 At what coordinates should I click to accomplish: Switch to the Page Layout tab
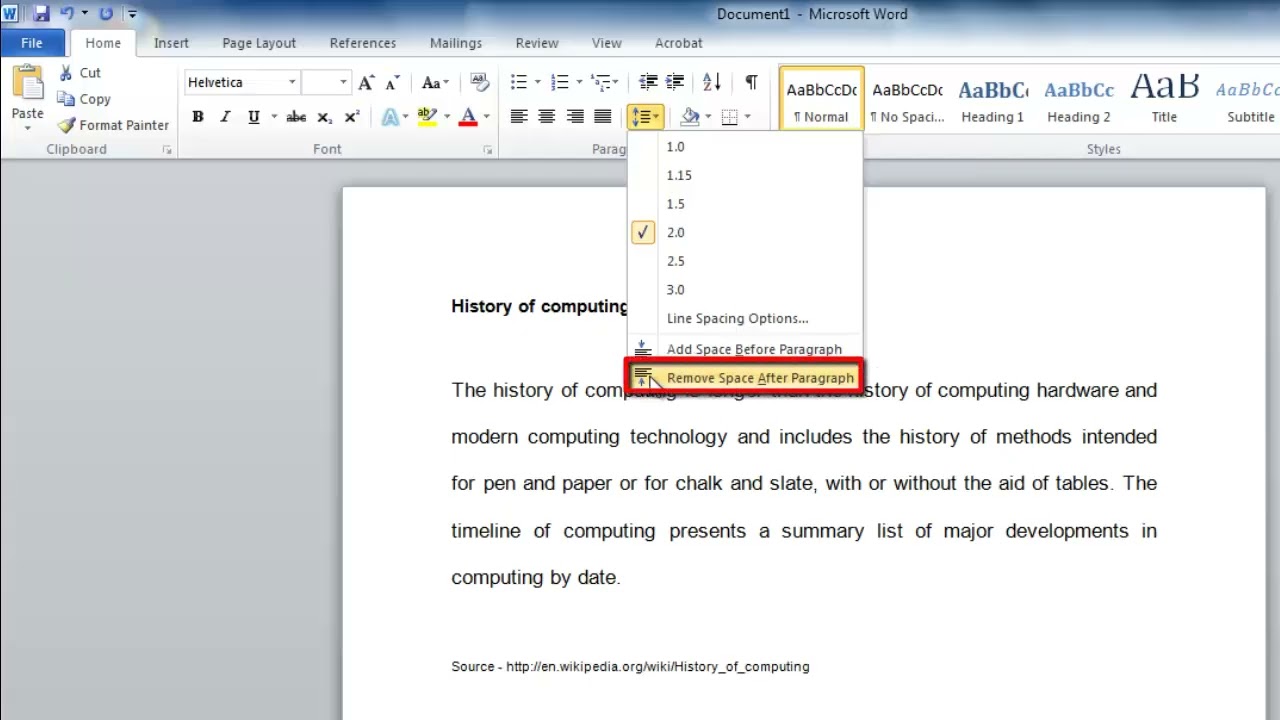coord(259,43)
